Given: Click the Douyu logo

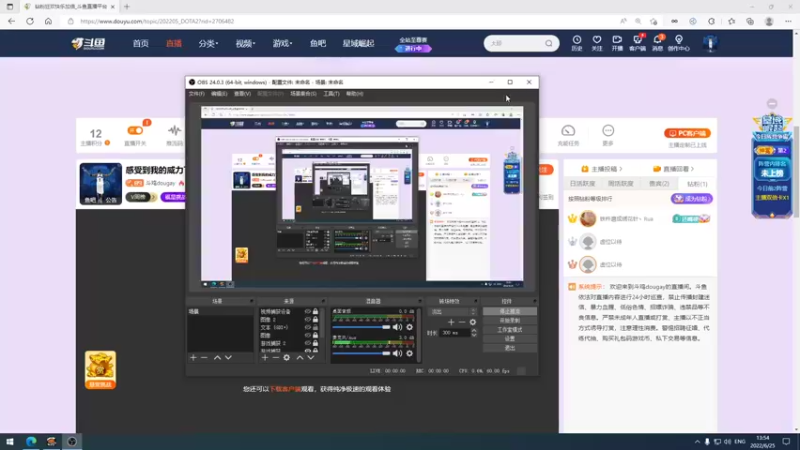Looking at the screenshot, I should pyautogui.click(x=89, y=43).
